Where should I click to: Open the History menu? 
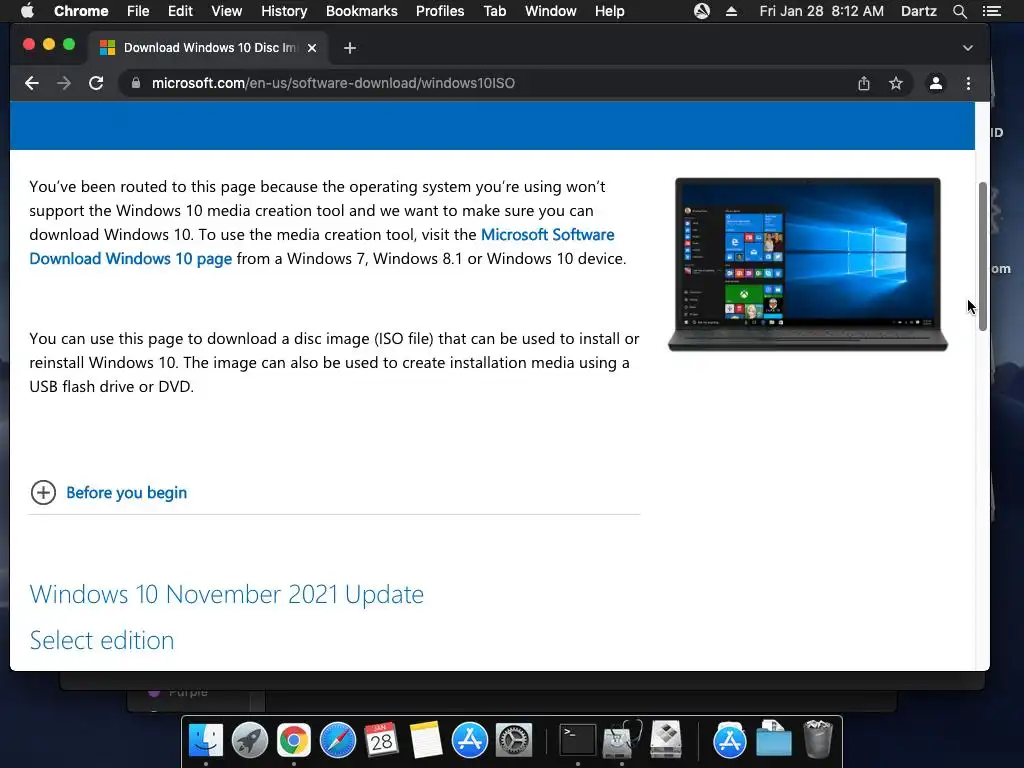(284, 11)
